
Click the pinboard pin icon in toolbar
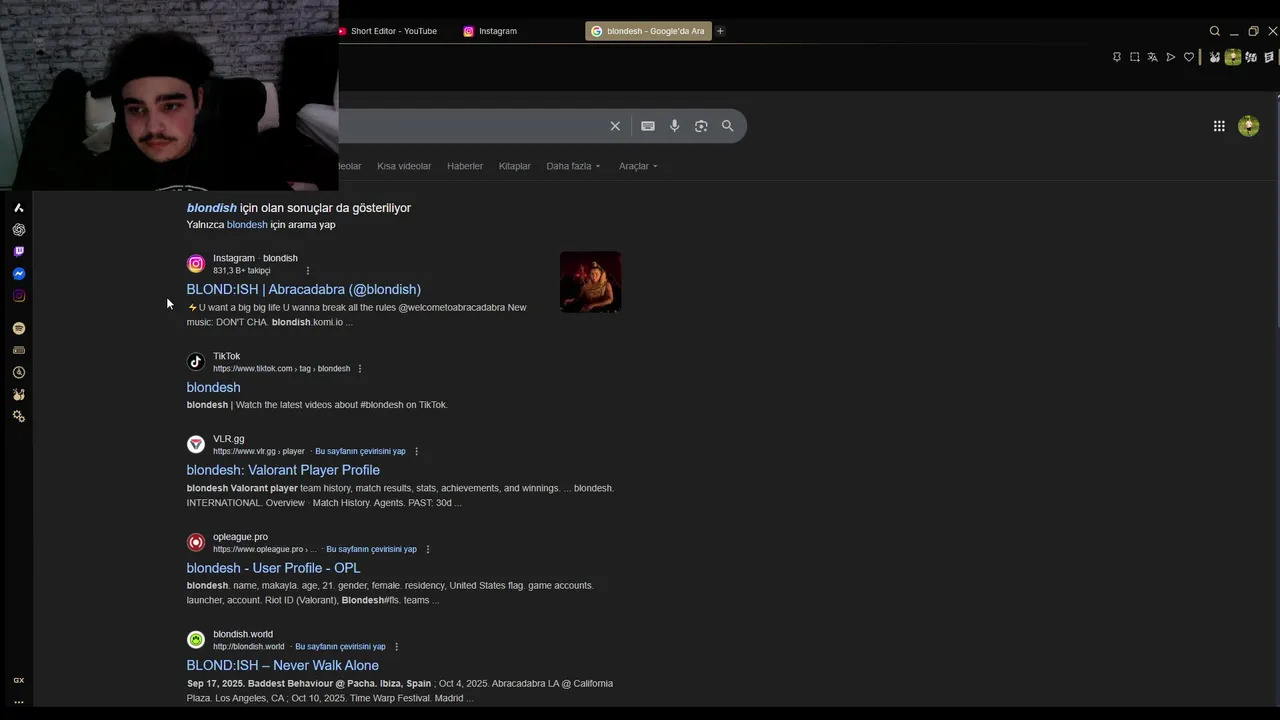tap(1117, 57)
